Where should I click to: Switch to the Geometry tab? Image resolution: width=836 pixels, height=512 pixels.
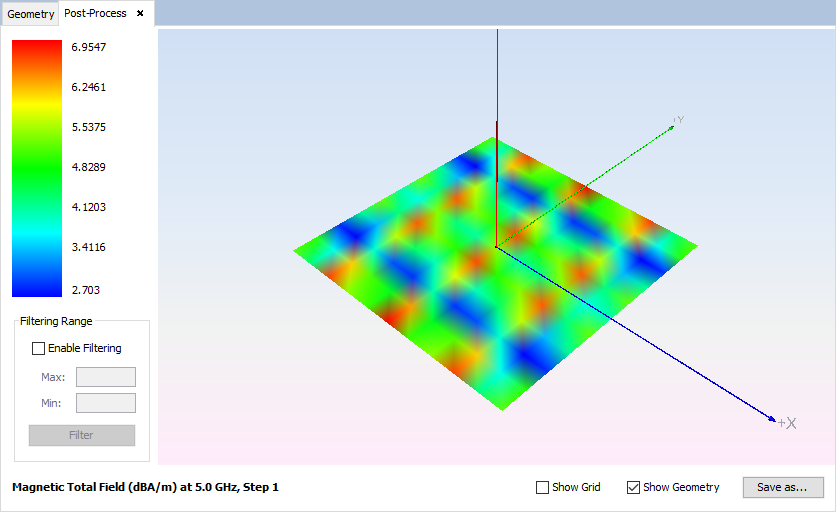(x=30, y=14)
